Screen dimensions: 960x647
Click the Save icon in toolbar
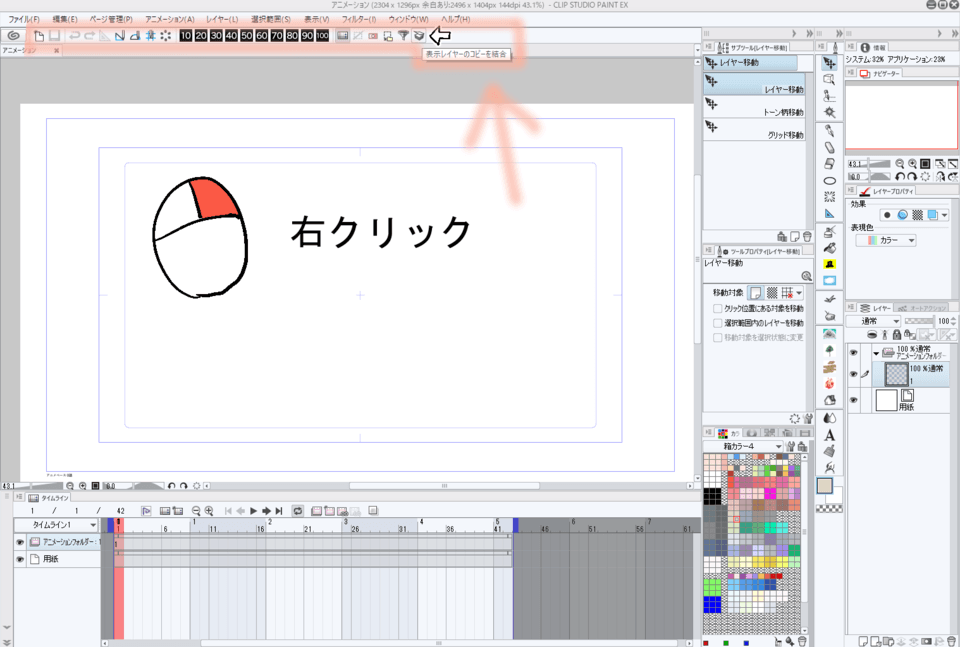coord(54,36)
